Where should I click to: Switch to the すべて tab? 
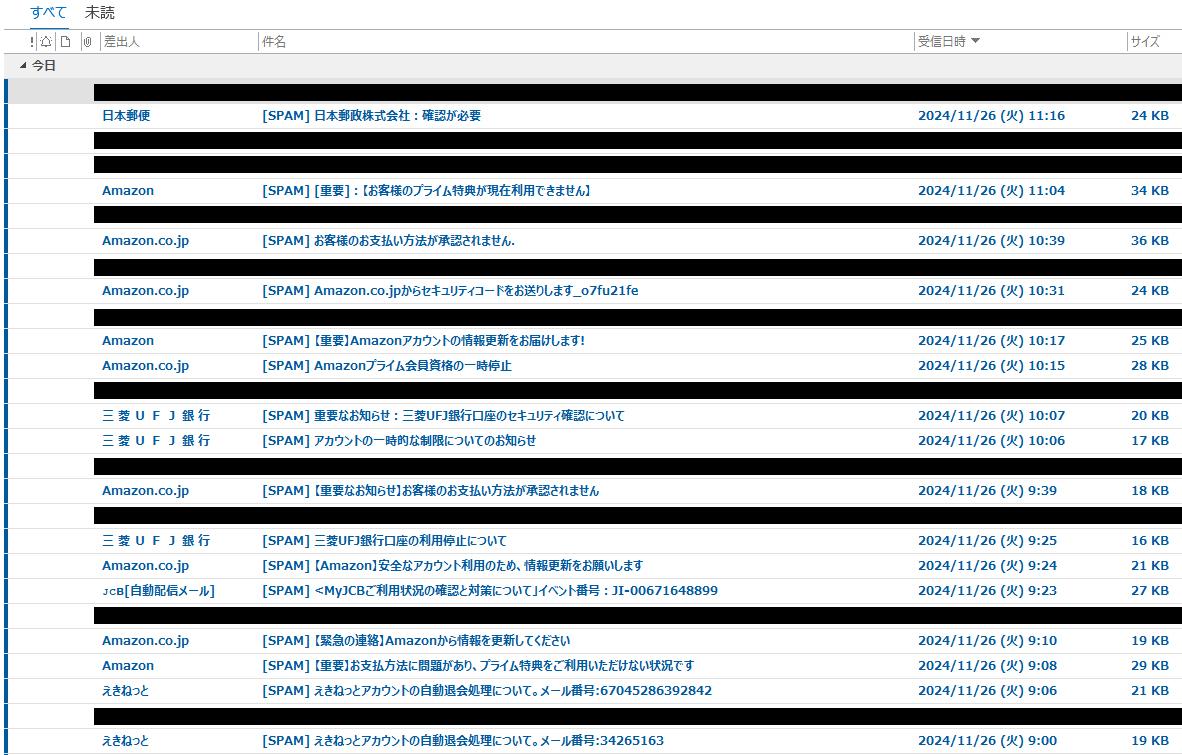click(48, 13)
